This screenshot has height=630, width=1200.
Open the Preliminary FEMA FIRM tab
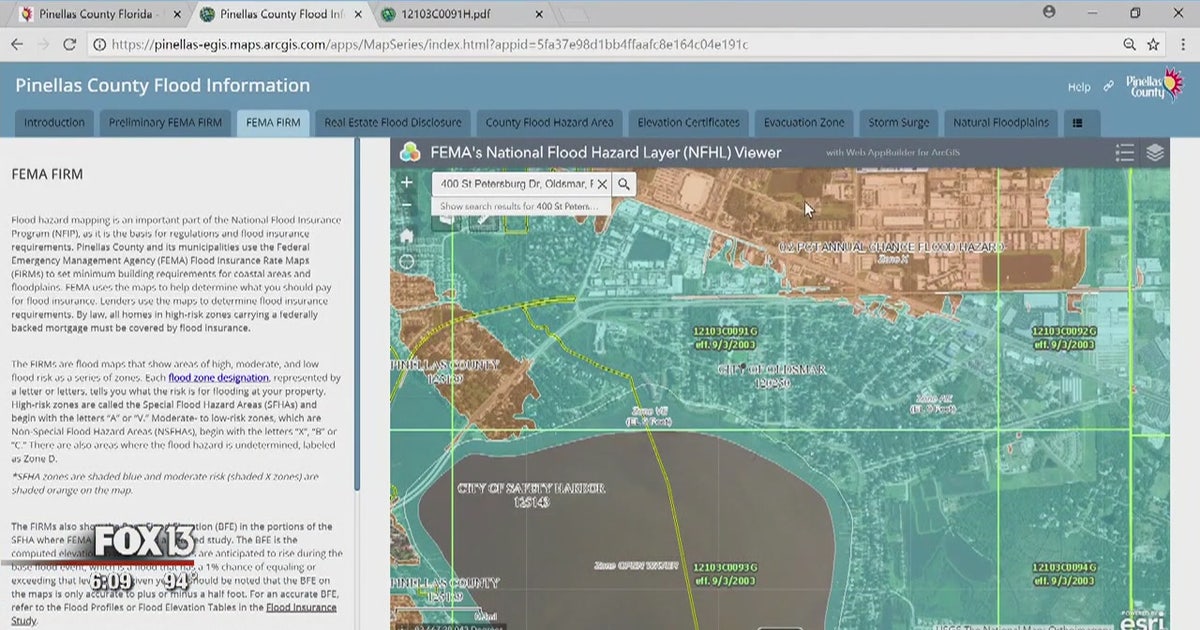[x=166, y=123]
